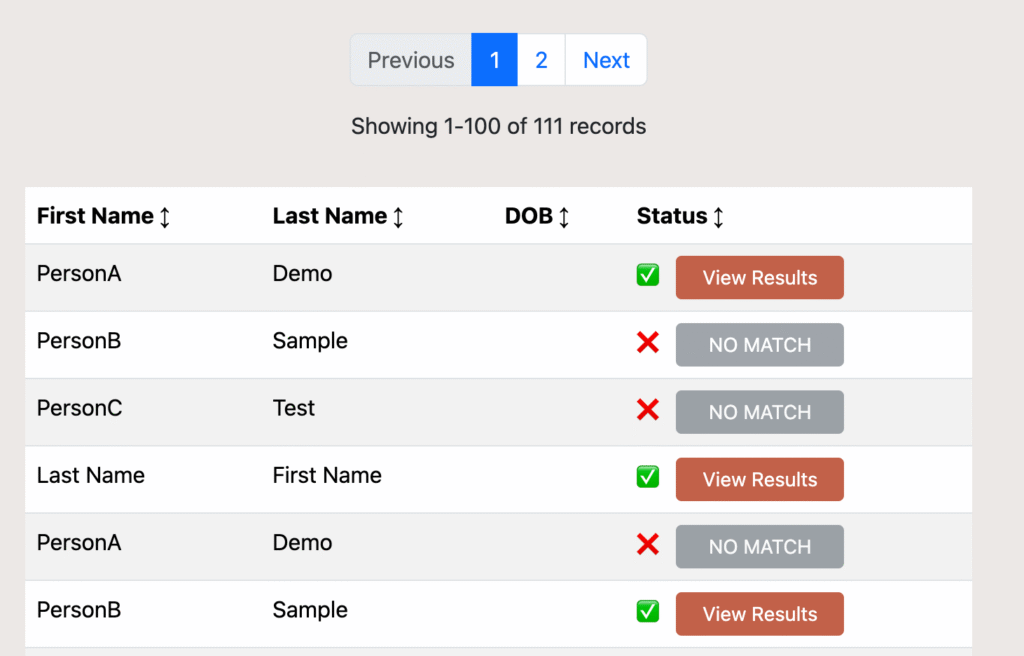Click the sort arrows next to DOB
Image resolution: width=1024 pixels, height=656 pixels.
tap(565, 216)
